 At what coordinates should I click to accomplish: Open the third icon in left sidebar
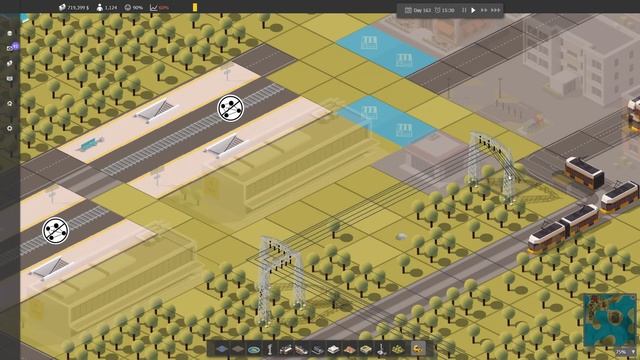(10, 63)
